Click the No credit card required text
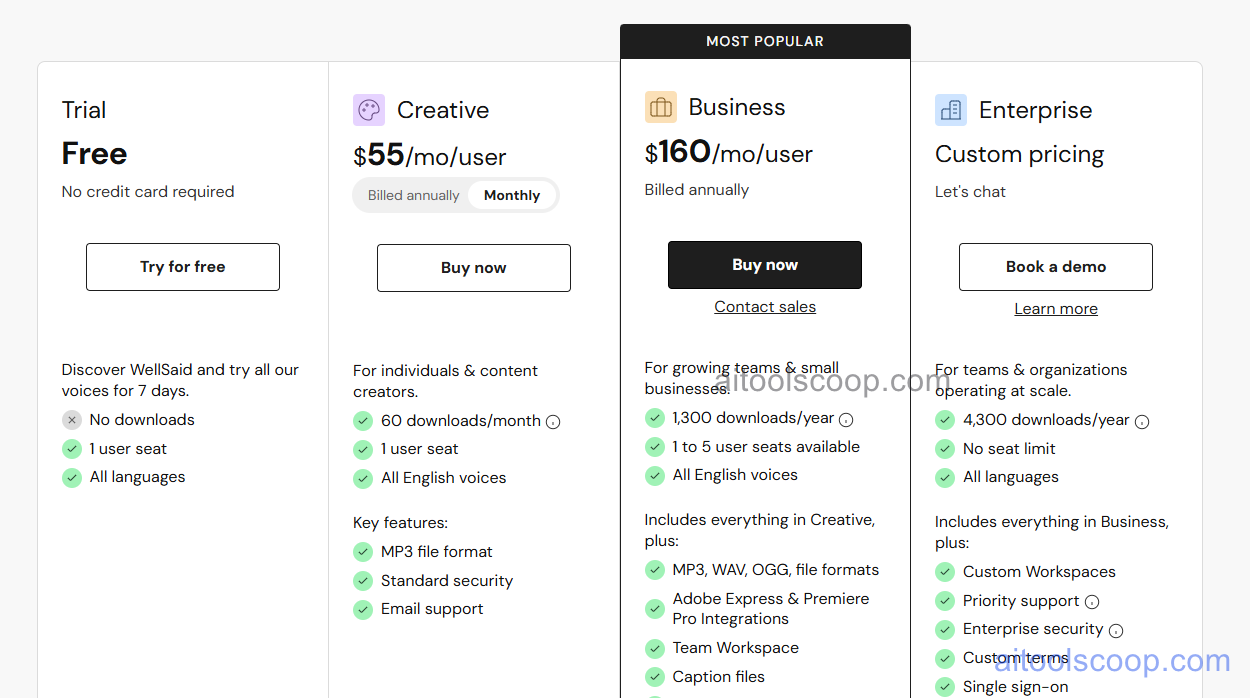The image size is (1250, 698). (x=148, y=192)
